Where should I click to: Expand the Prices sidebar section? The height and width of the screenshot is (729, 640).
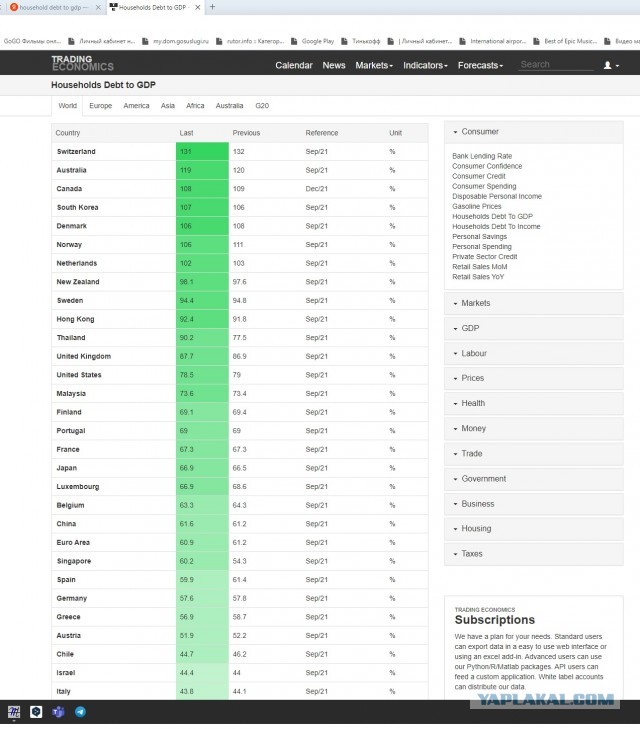pos(534,378)
